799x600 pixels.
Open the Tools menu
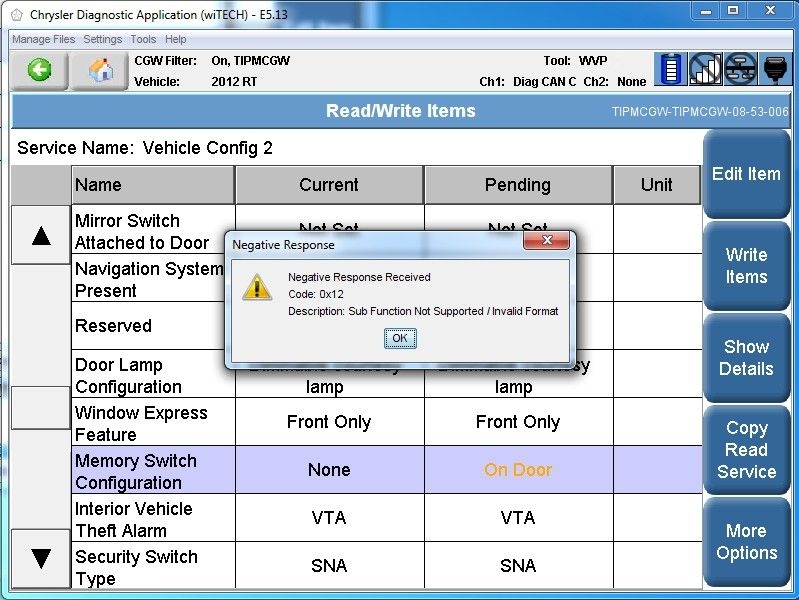tap(143, 39)
